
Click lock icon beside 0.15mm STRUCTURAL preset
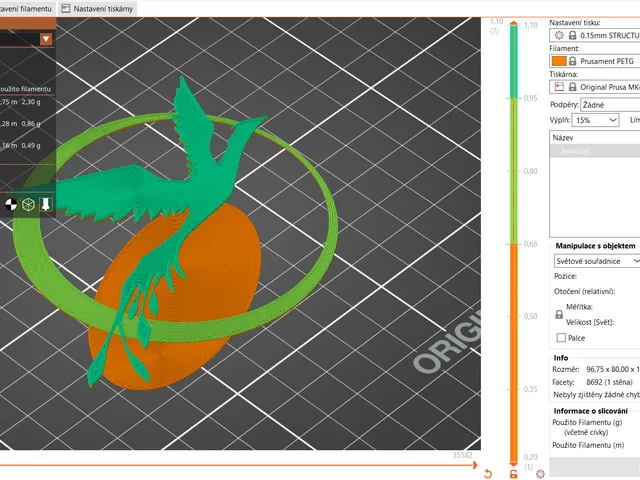click(x=573, y=36)
